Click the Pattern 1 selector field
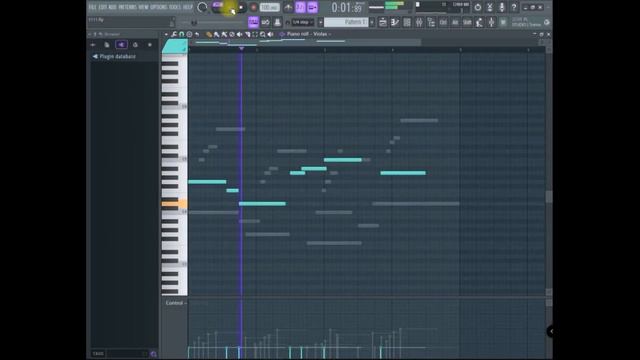Image resolution: width=640 pixels, height=360 pixels. pos(346,22)
